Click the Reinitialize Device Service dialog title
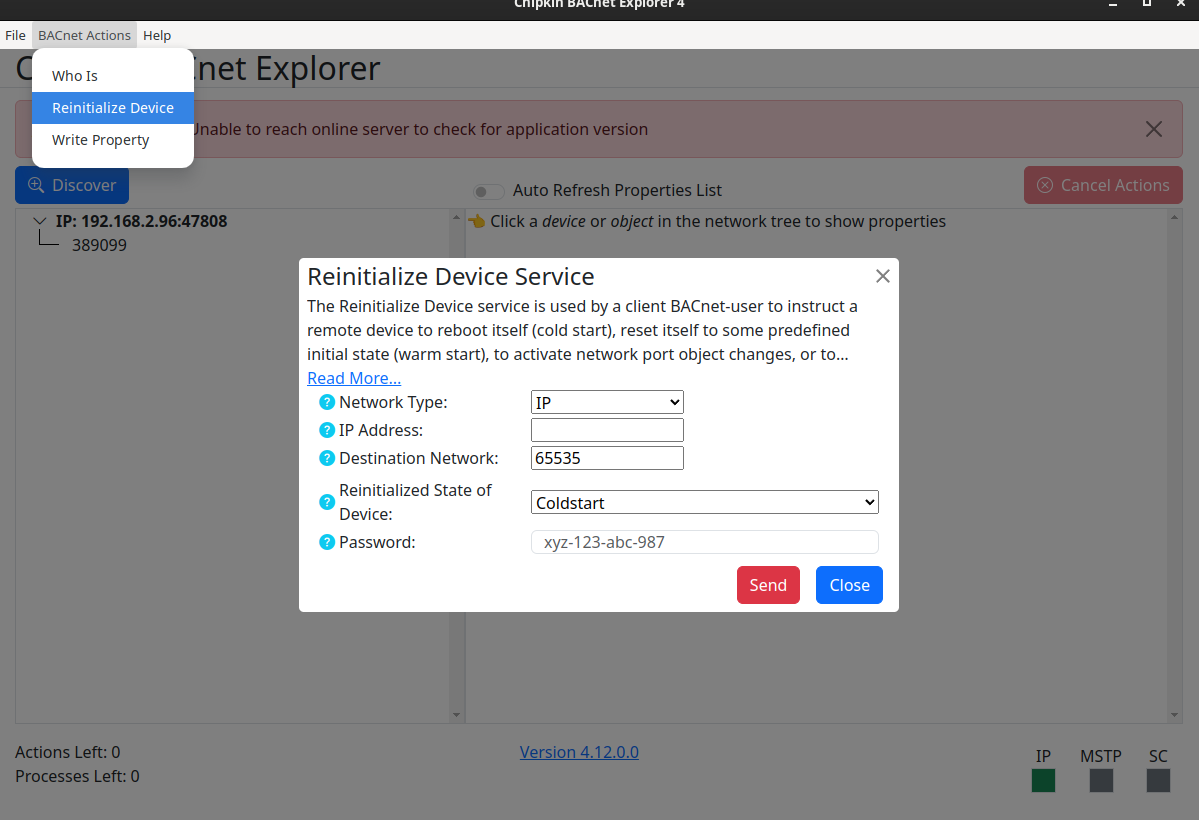 450,276
